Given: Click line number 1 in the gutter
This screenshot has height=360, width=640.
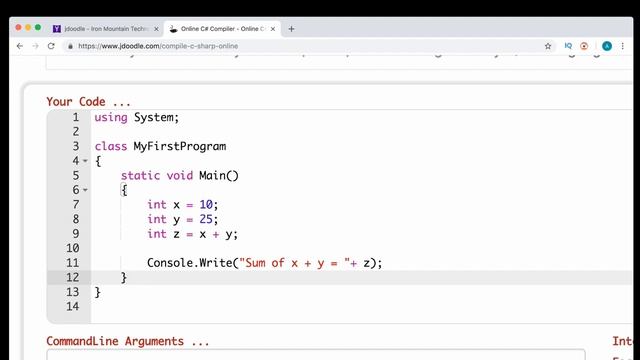Looking at the screenshot, I should point(76,118).
